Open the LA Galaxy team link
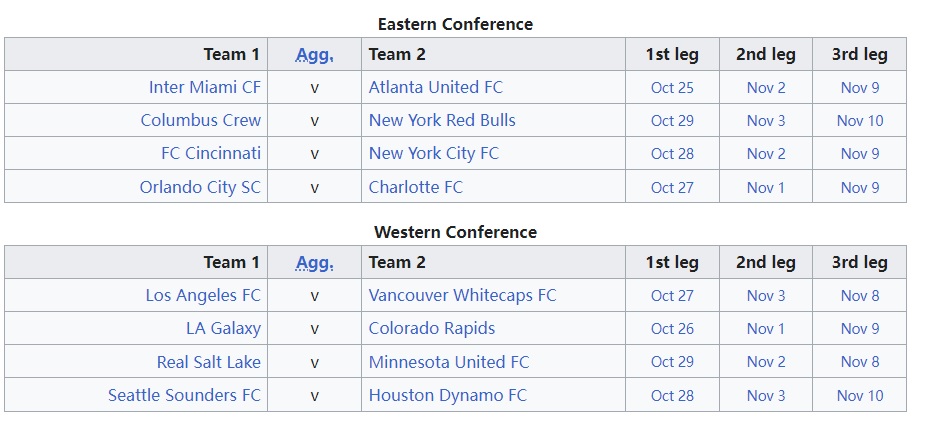Screen dimensions: 927x427 pos(223,328)
